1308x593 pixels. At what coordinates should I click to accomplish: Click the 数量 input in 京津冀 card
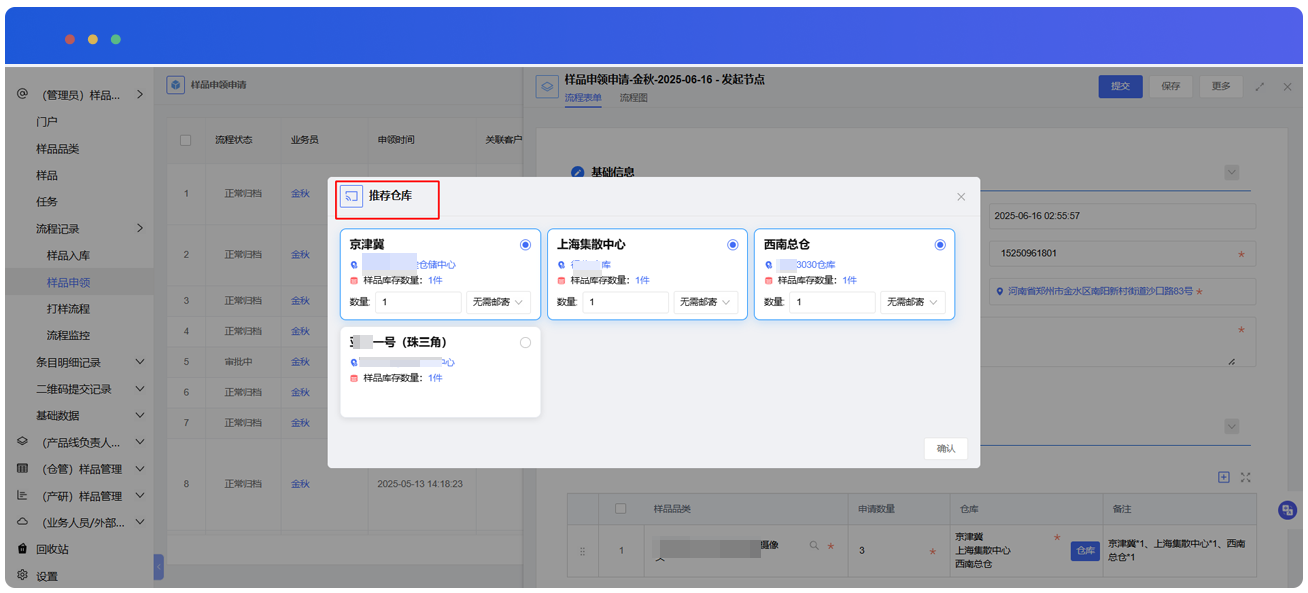[x=418, y=302]
